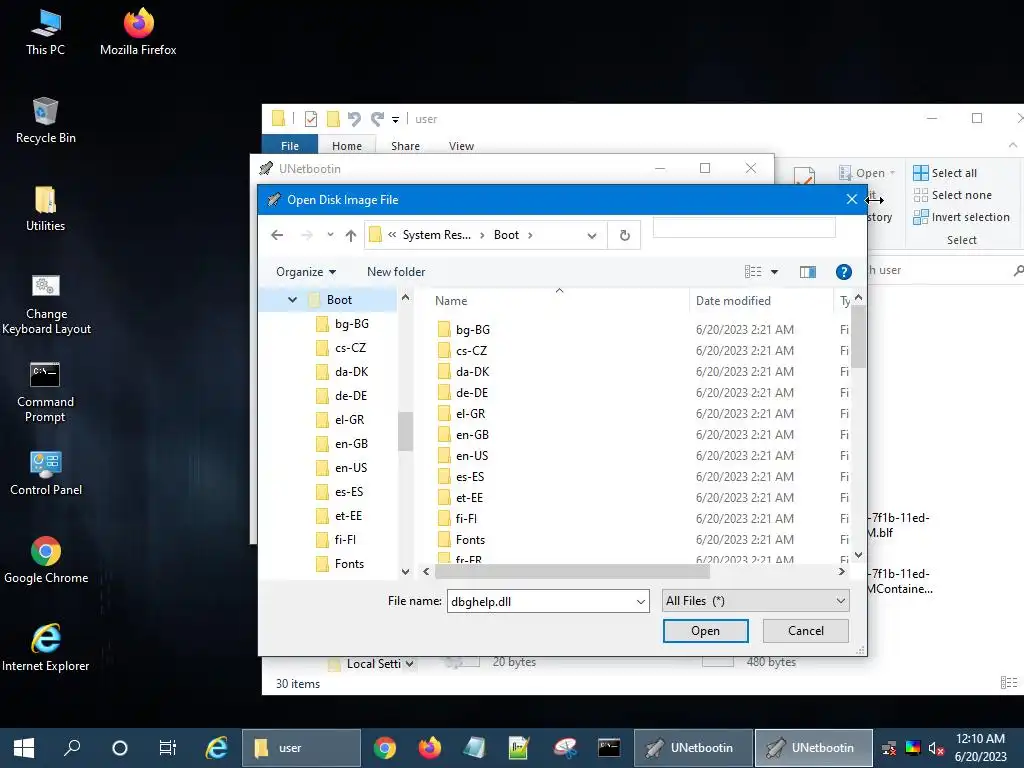The width and height of the screenshot is (1024, 768).
Task: Click volume muted tray icon
Action: pyautogui.click(x=936, y=748)
